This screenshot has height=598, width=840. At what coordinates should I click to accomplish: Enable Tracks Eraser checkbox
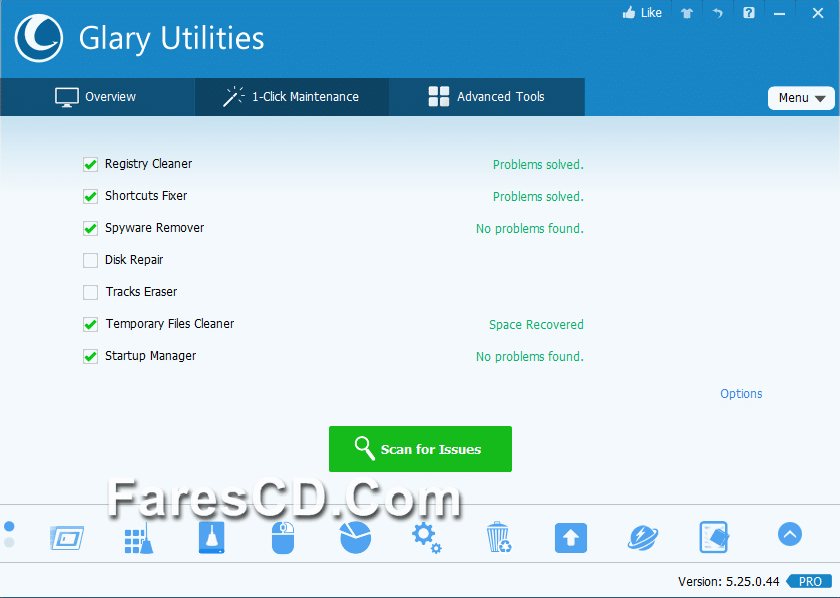[91, 292]
